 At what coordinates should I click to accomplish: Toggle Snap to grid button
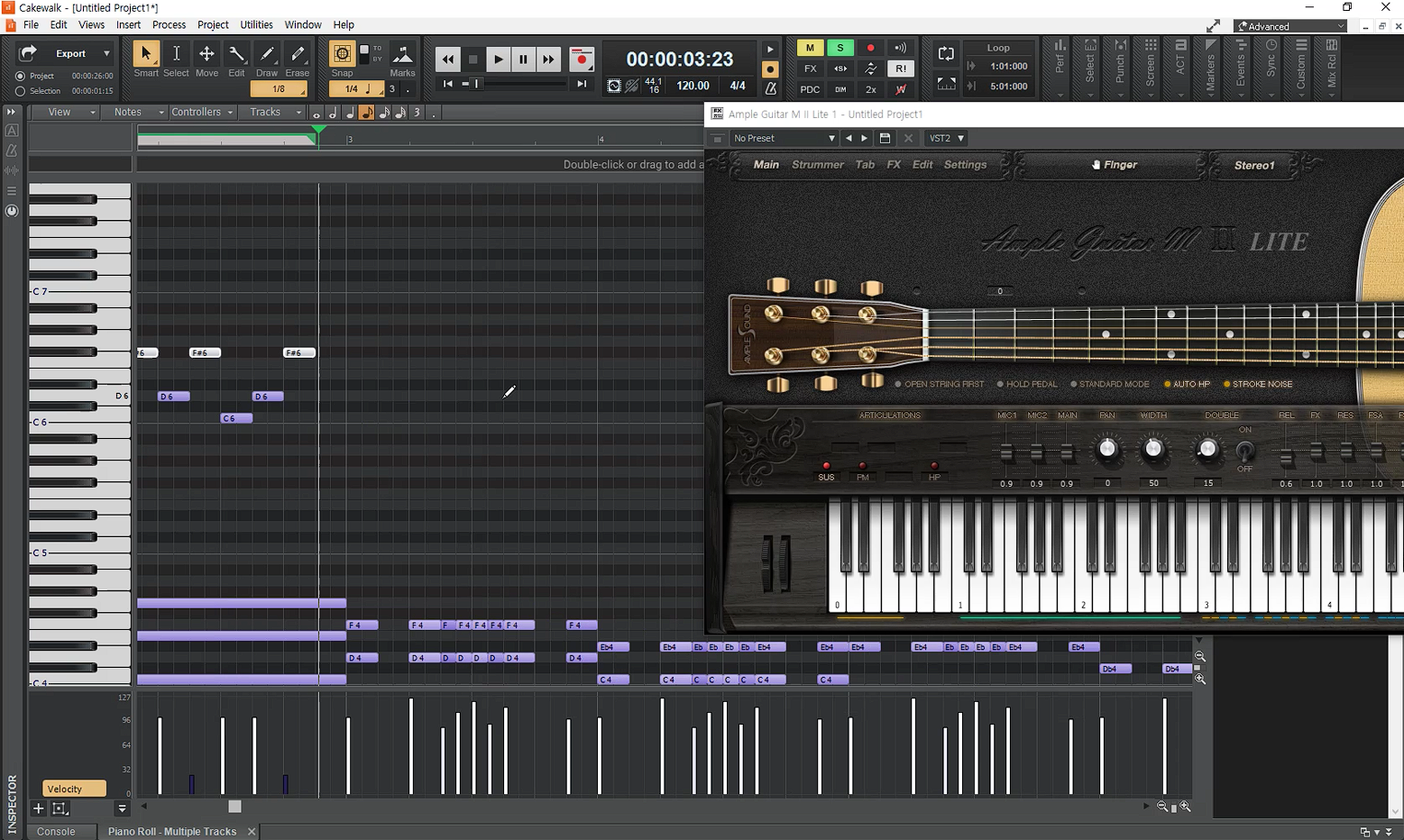(342, 55)
